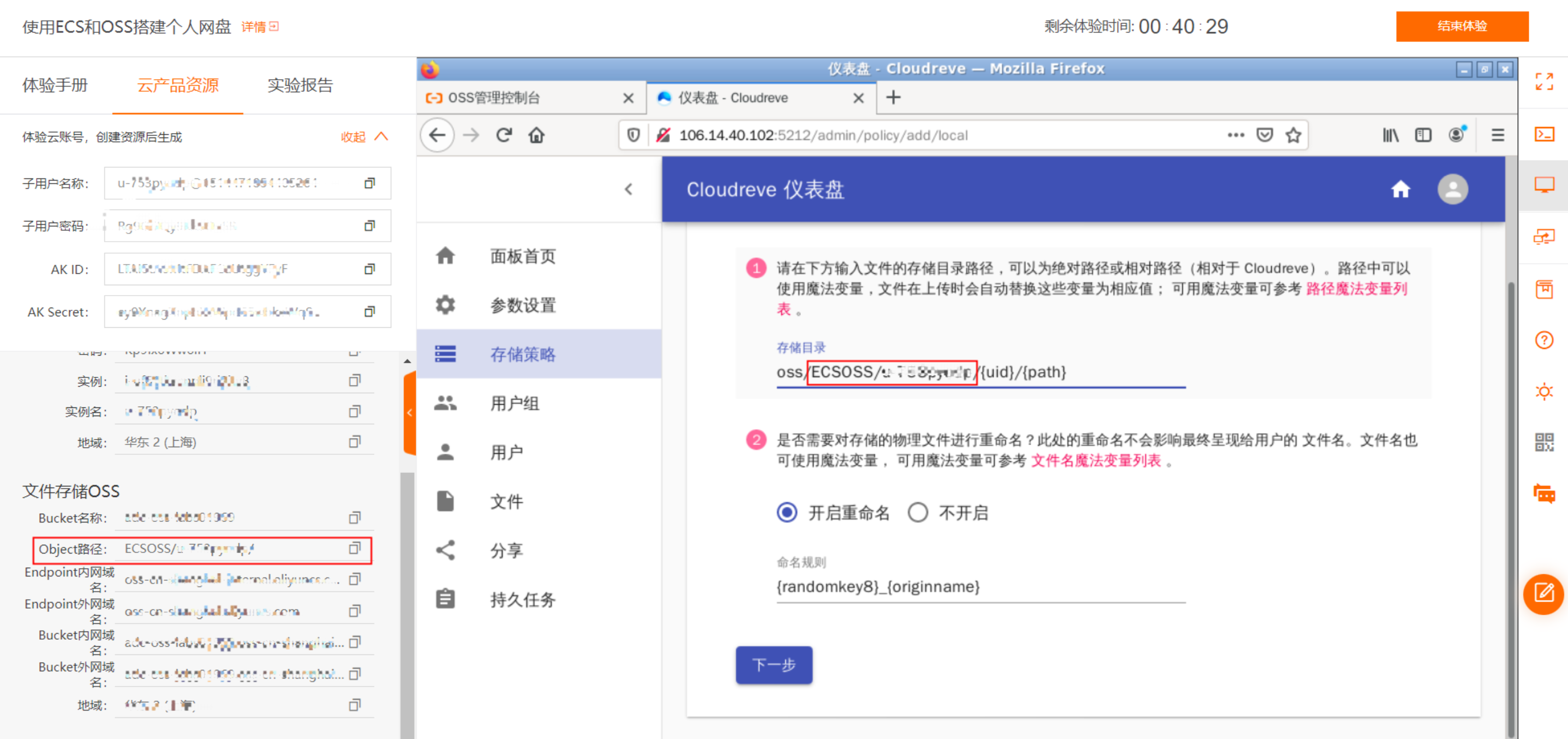Copy the sub-user name value

(369, 183)
